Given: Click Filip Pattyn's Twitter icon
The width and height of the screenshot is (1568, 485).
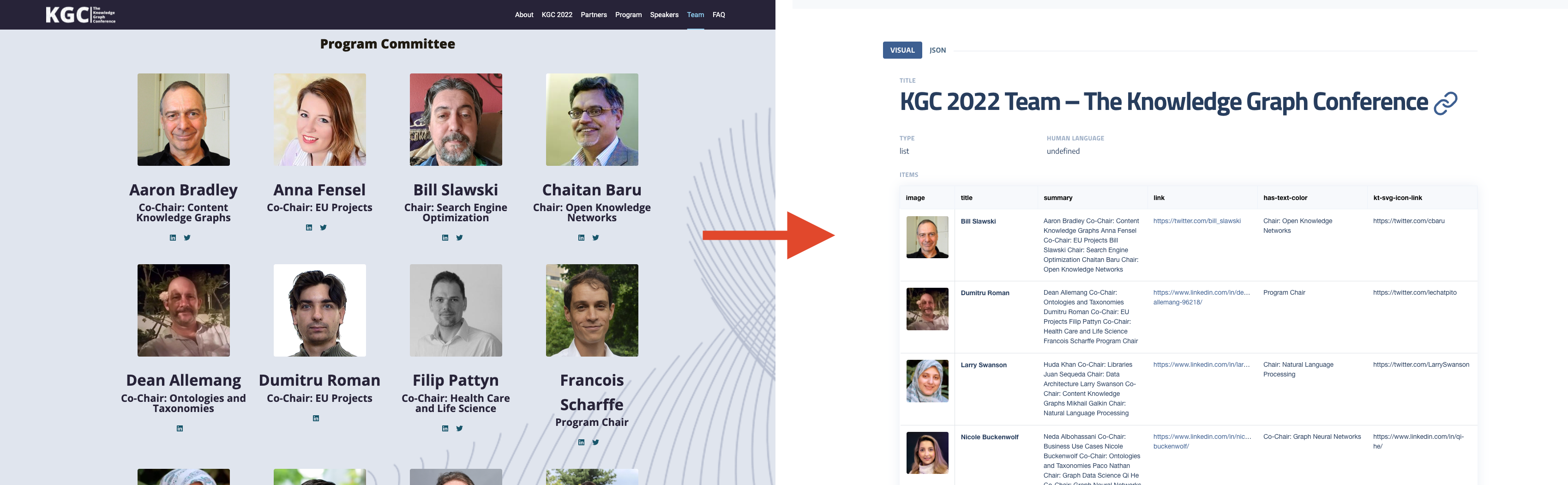Looking at the screenshot, I should [460, 428].
